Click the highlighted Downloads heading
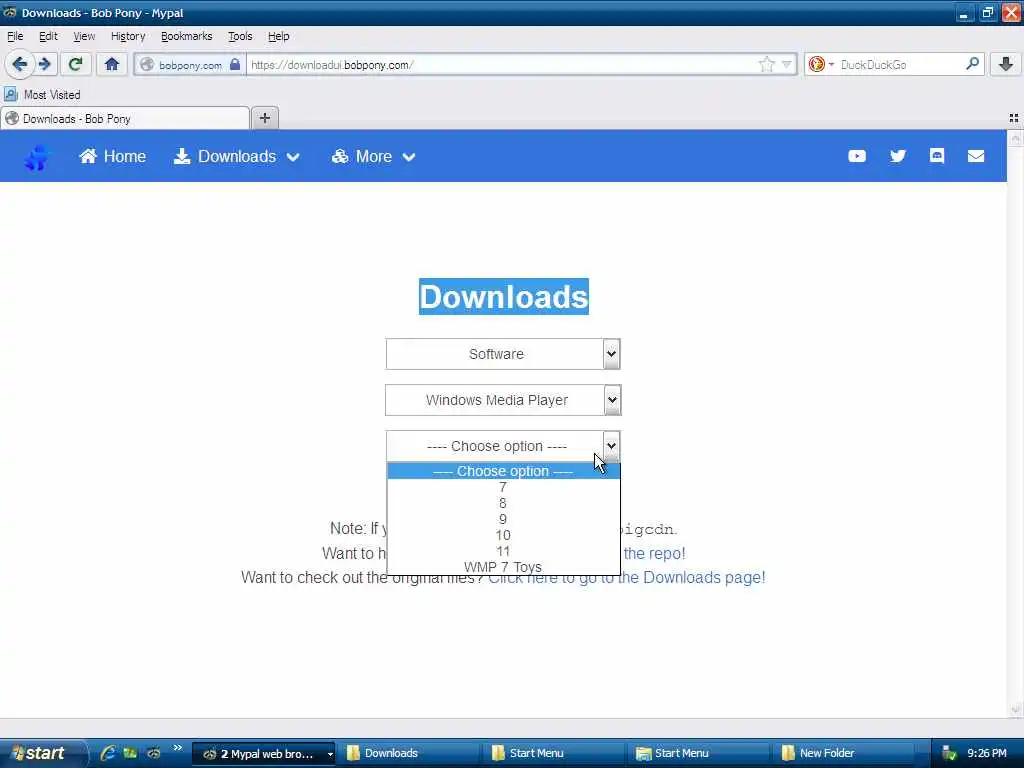The image size is (1024, 768). click(504, 296)
